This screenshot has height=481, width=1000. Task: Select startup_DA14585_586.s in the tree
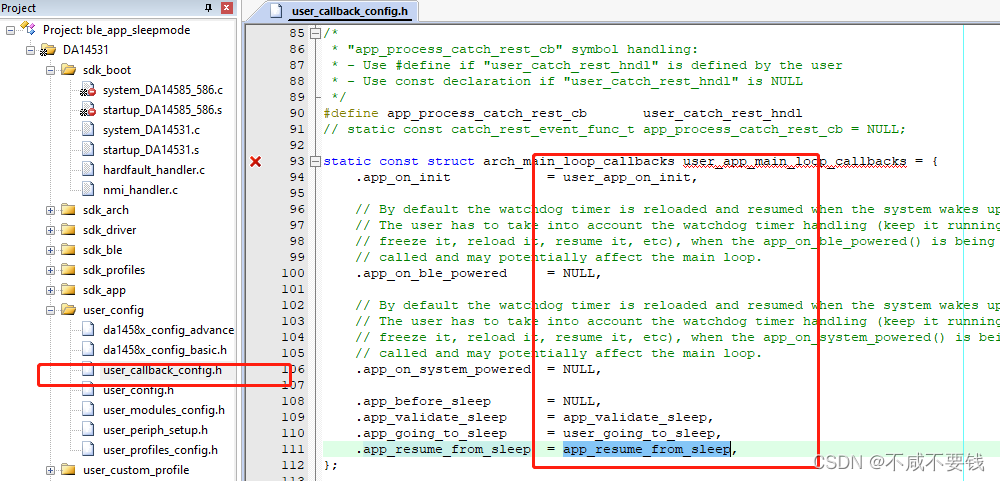[163, 110]
